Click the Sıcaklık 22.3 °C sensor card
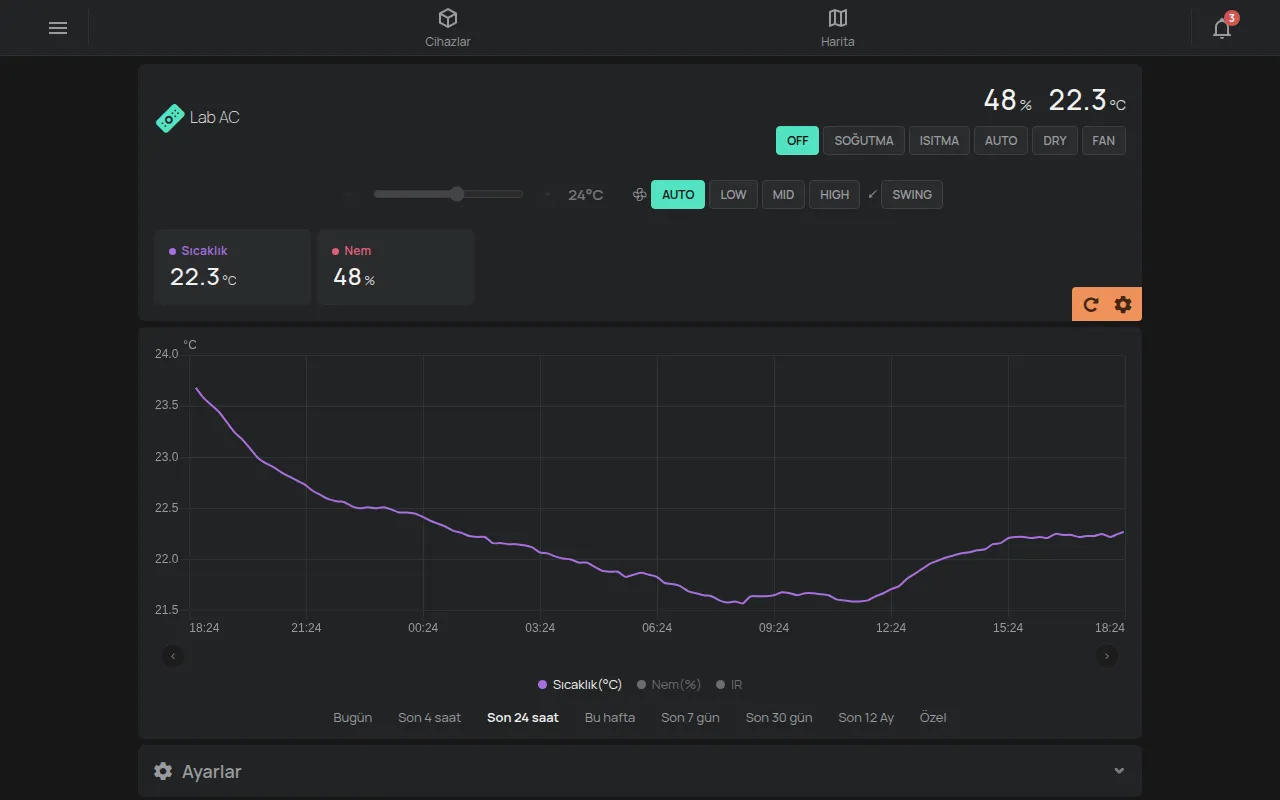The image size is (1280, 800). pos(232,267)
